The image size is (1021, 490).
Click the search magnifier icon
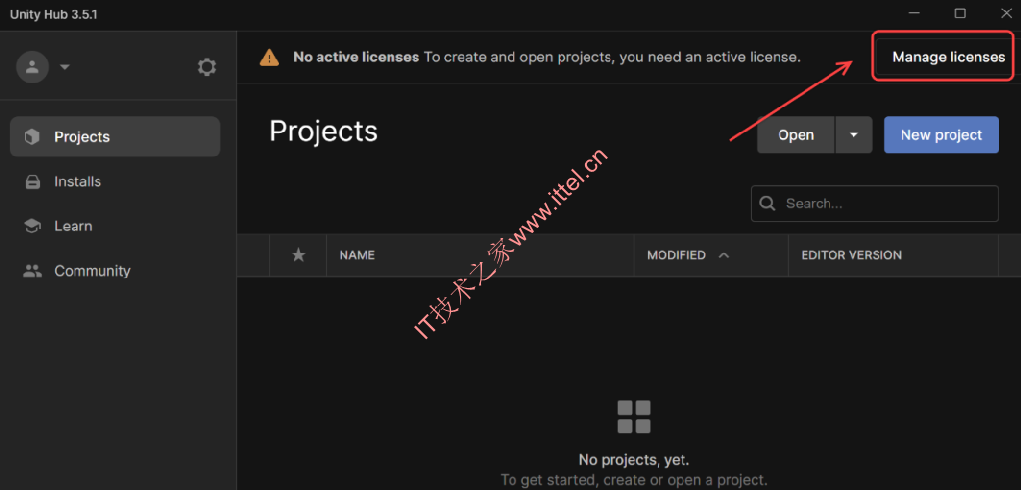click(x=768, y=204)
